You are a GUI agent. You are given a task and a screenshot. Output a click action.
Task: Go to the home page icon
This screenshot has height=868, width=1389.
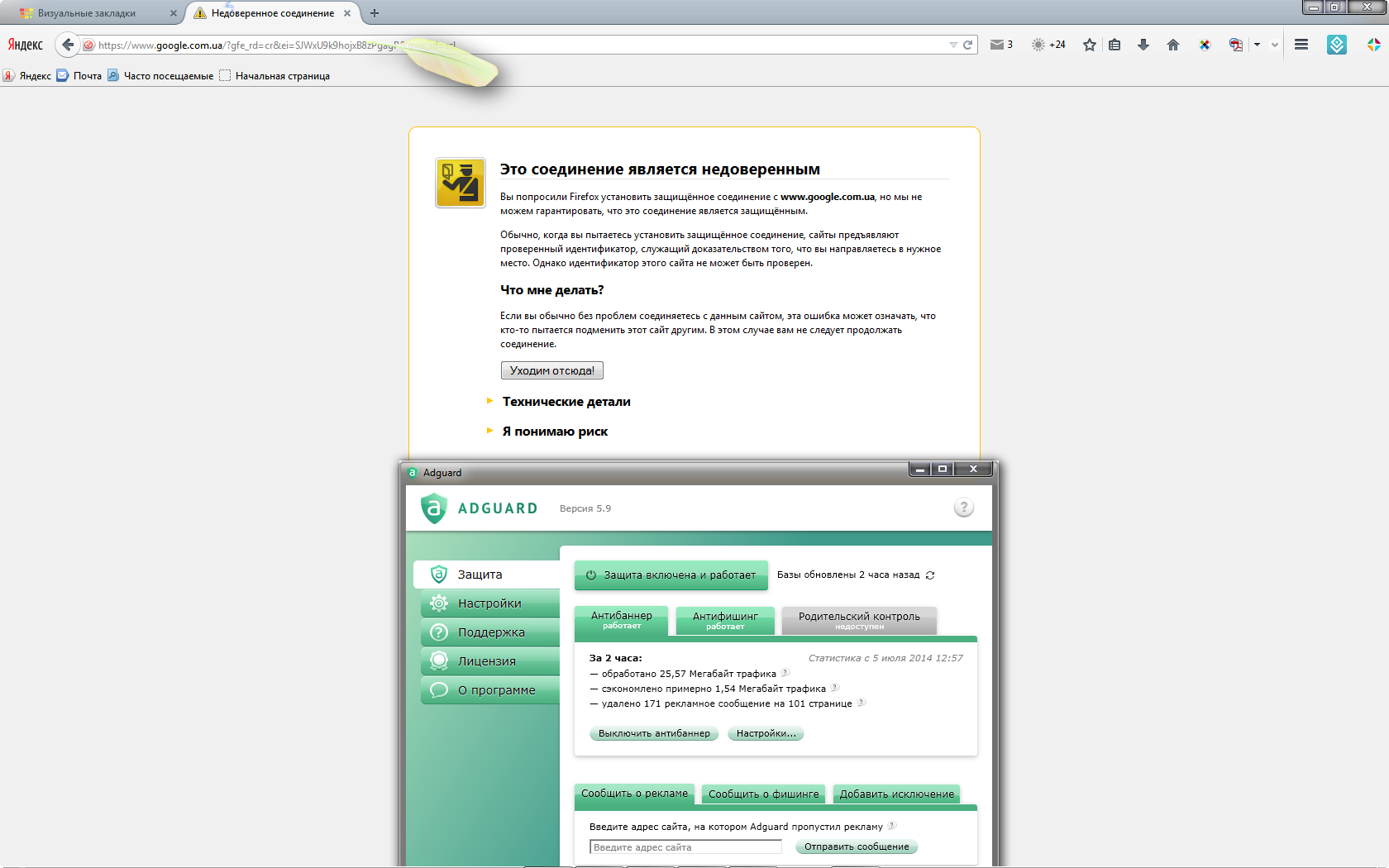coord(1172,45)
